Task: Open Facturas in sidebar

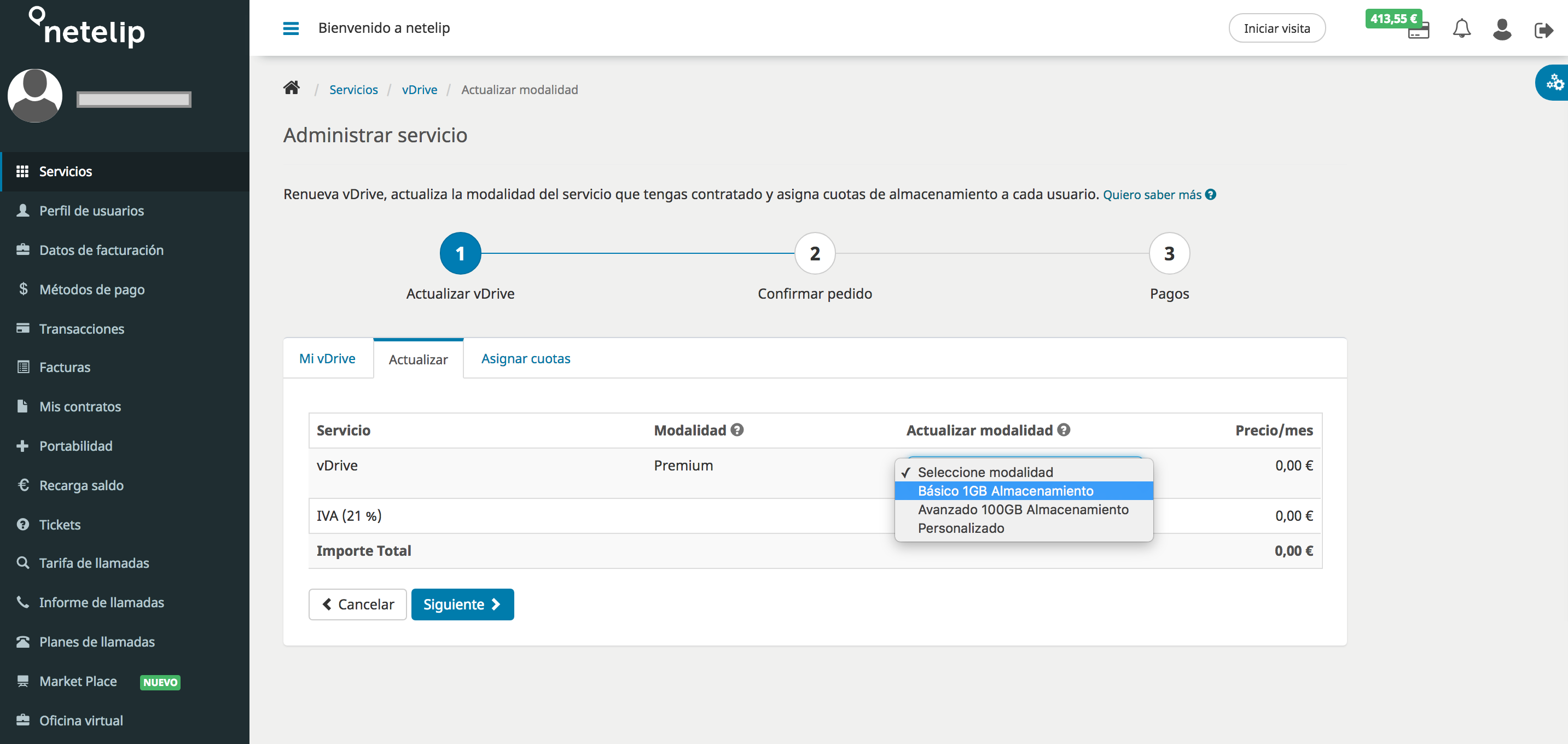Action: (125, 367)
